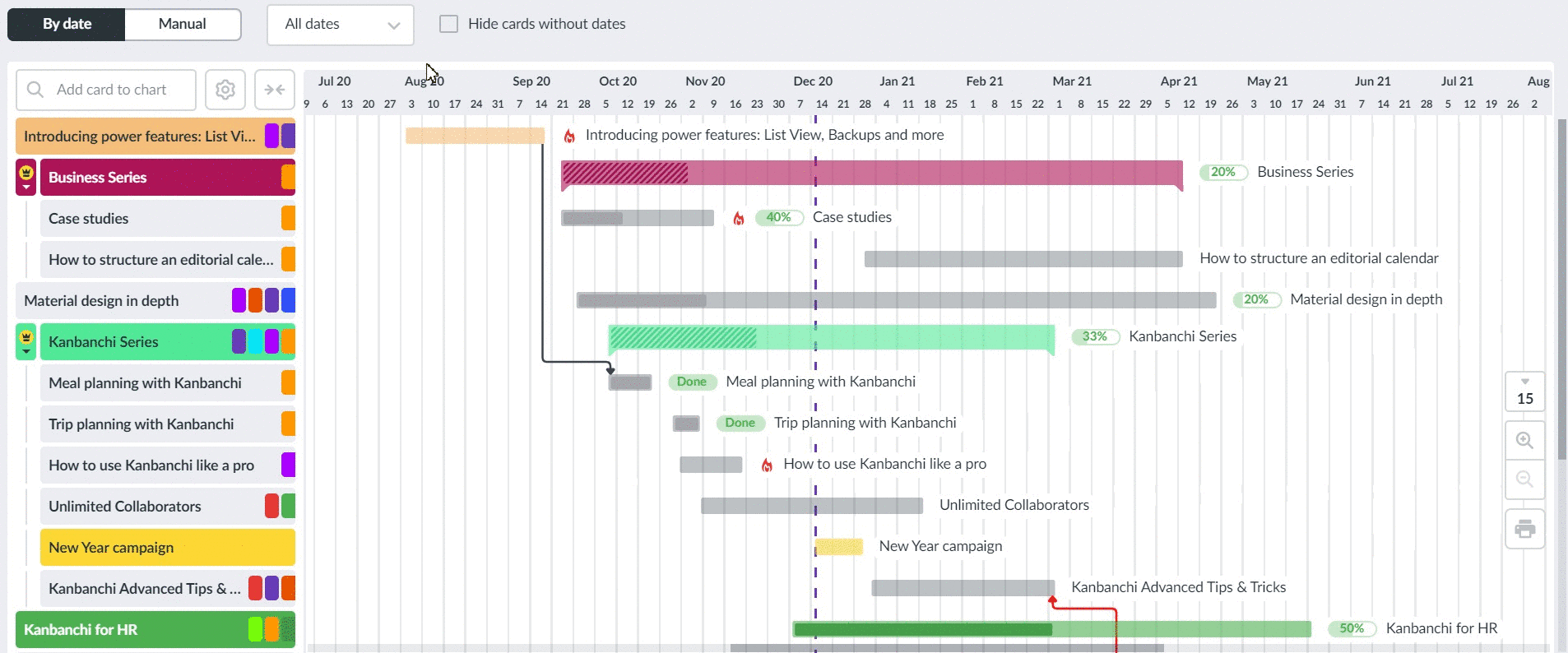Viewport: 1568px width, 653px height.
Task: Open the day scale selector showing 15
Action: click(x=1524, y=391)
